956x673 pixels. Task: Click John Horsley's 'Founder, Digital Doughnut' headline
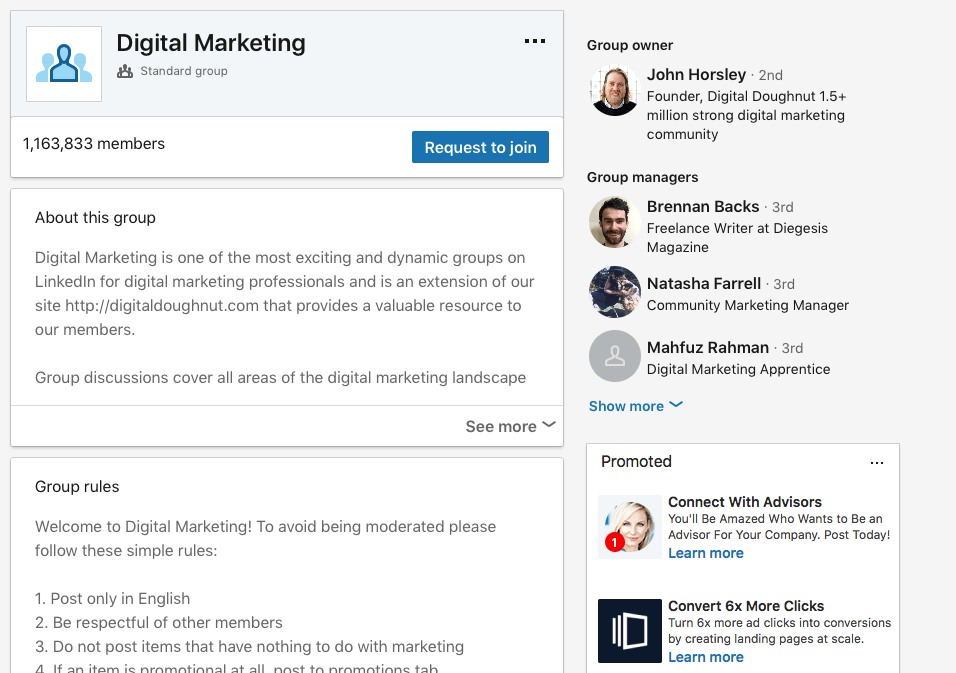[746, 115]
